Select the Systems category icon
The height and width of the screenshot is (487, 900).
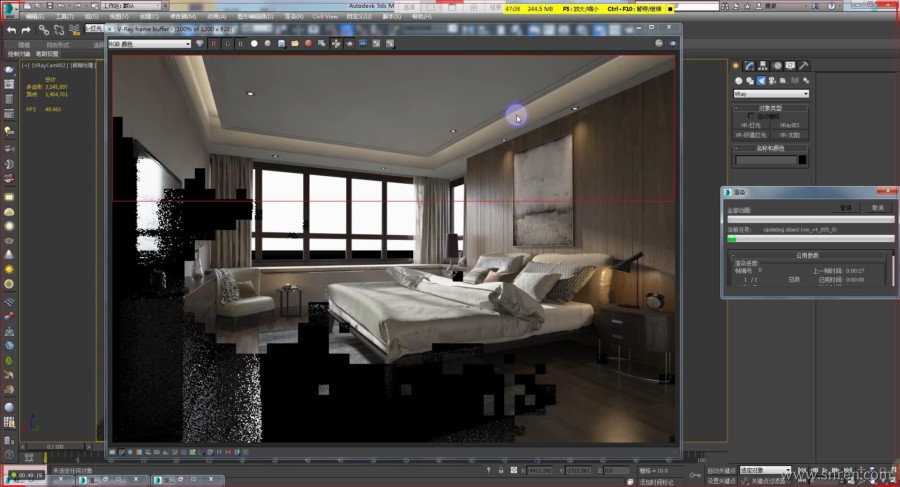[x=806, y=81]
